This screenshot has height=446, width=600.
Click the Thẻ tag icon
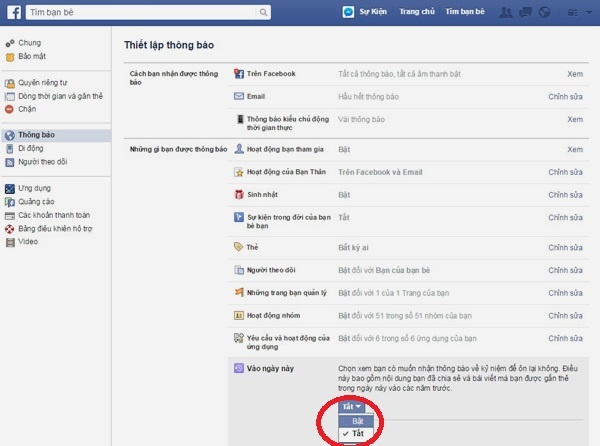[238, 247]
